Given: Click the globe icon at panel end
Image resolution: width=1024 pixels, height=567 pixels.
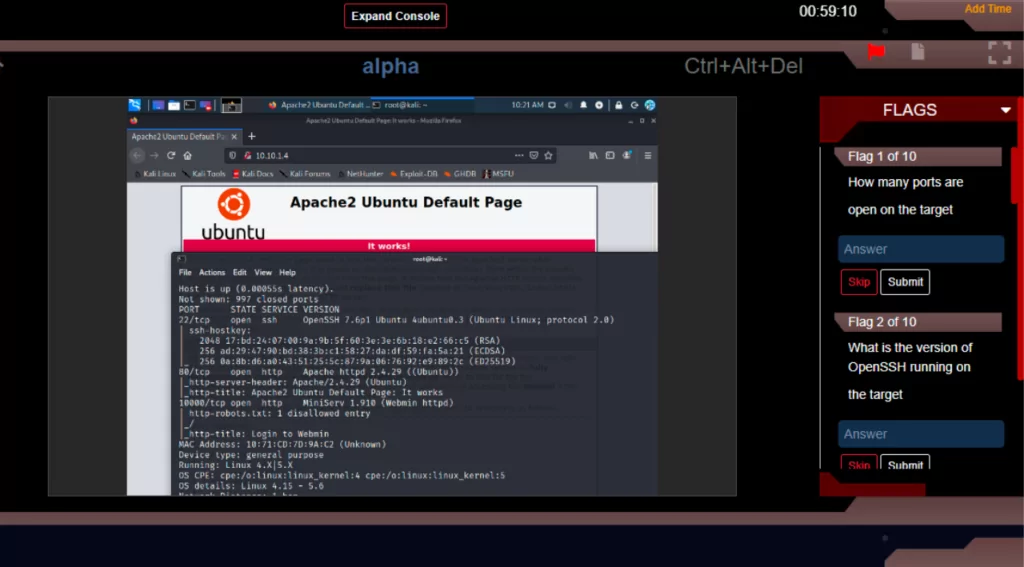Looking at the screenshot, I should click(650, 105).
